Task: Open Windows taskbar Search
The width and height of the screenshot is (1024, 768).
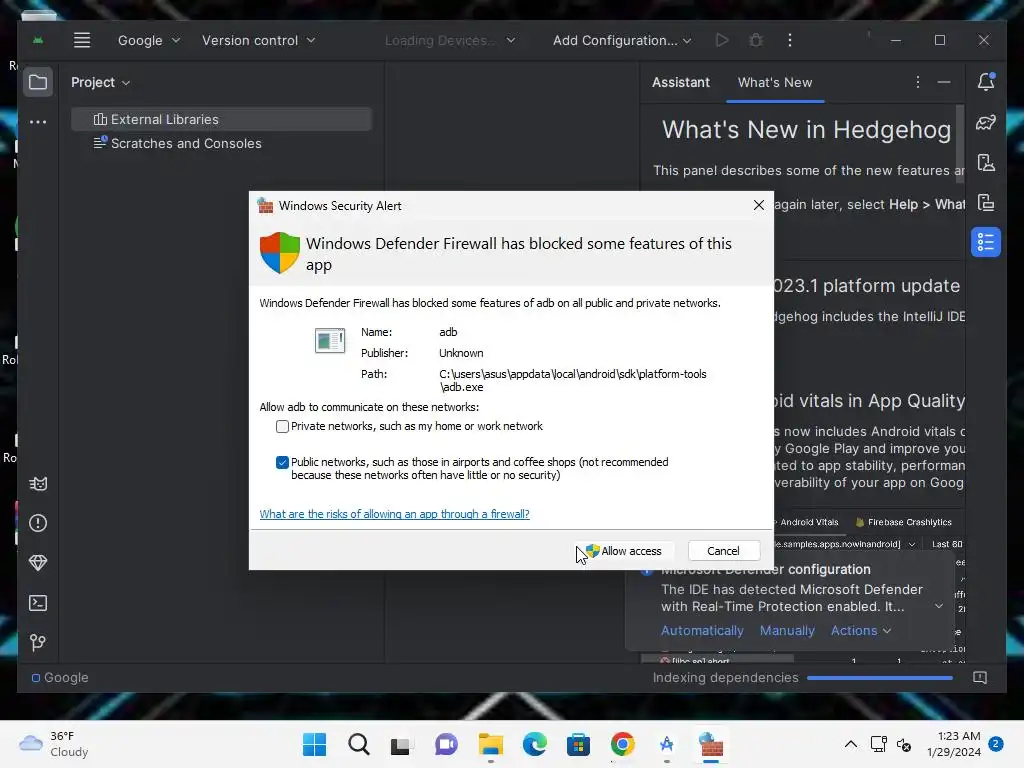Action: [x=359, y=744]
